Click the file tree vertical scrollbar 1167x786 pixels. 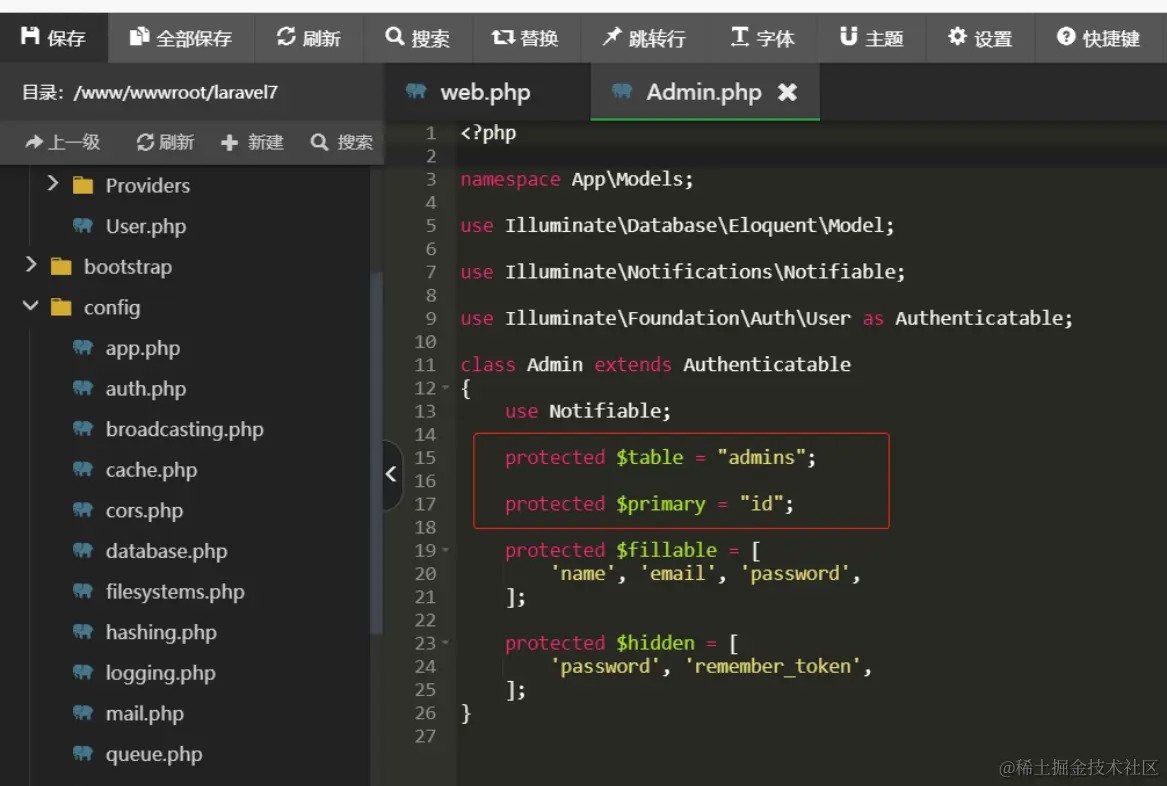pos(377,454)
